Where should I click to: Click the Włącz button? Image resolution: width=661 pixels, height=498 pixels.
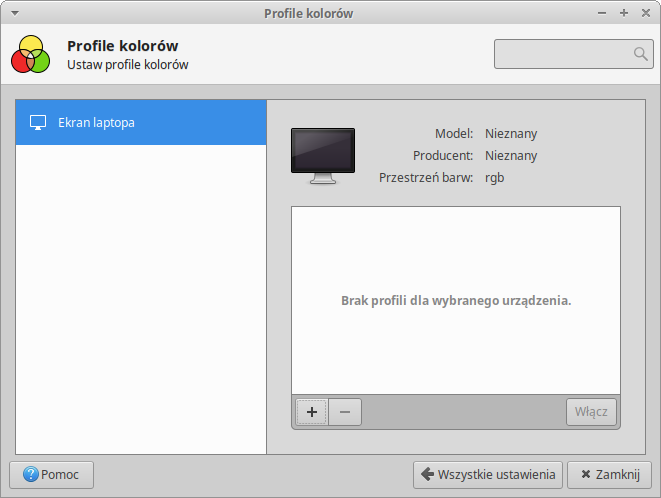pos(591,412)
